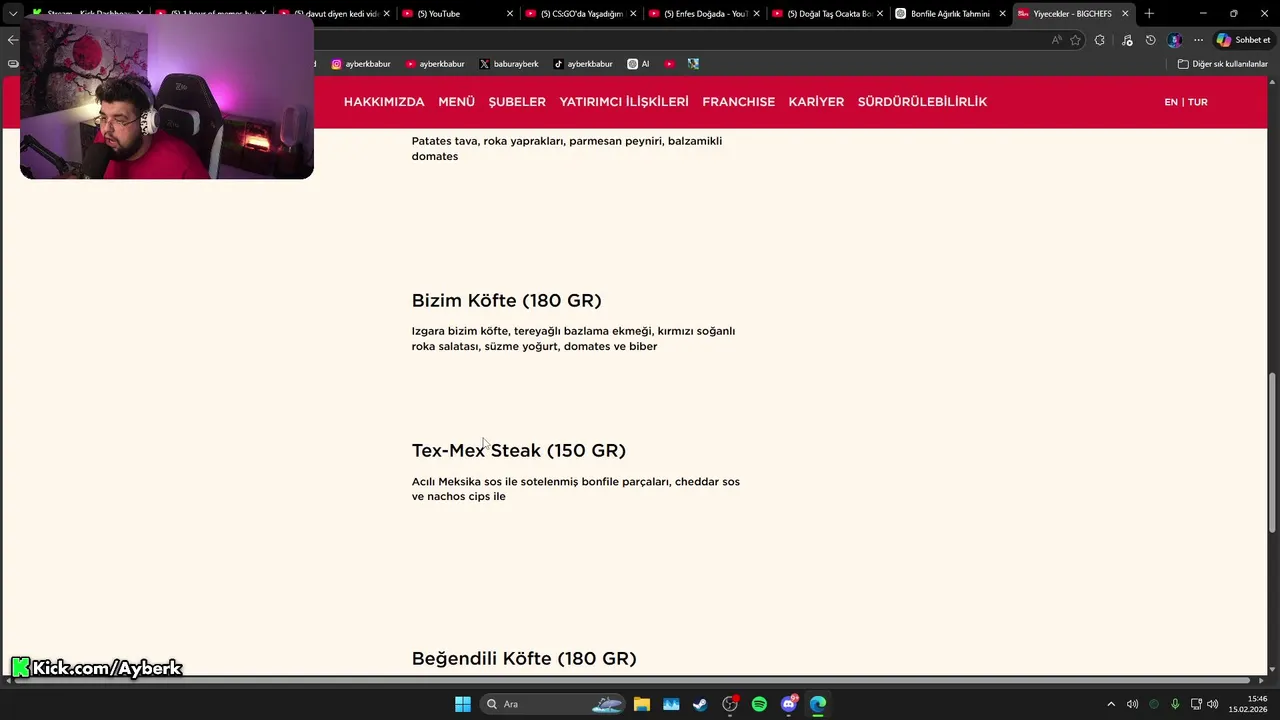
Task: Click the taskbar Ara search box
Action: (552, 704)
